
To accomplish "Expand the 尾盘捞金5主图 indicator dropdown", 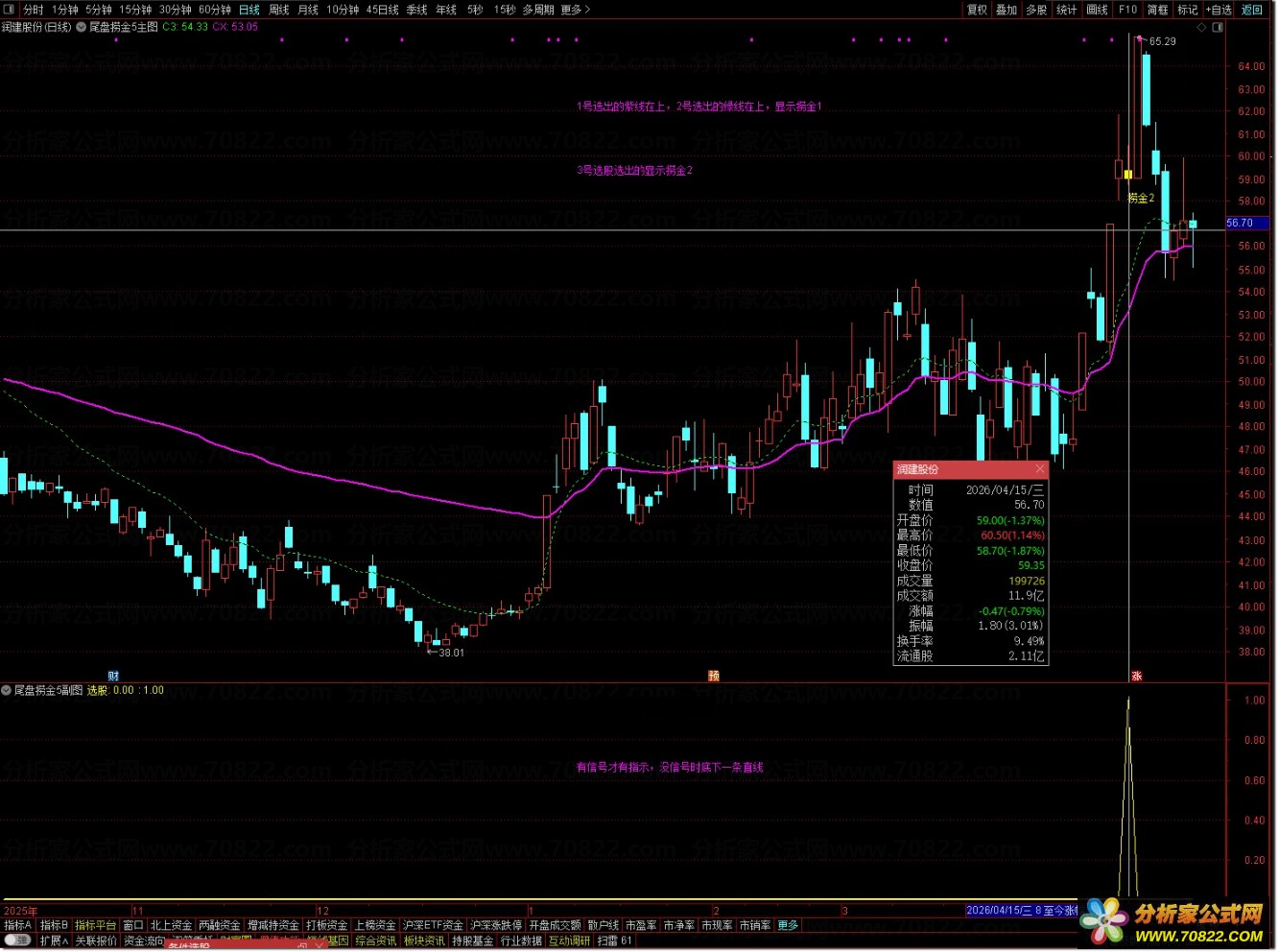I will [x=81, y=27].
